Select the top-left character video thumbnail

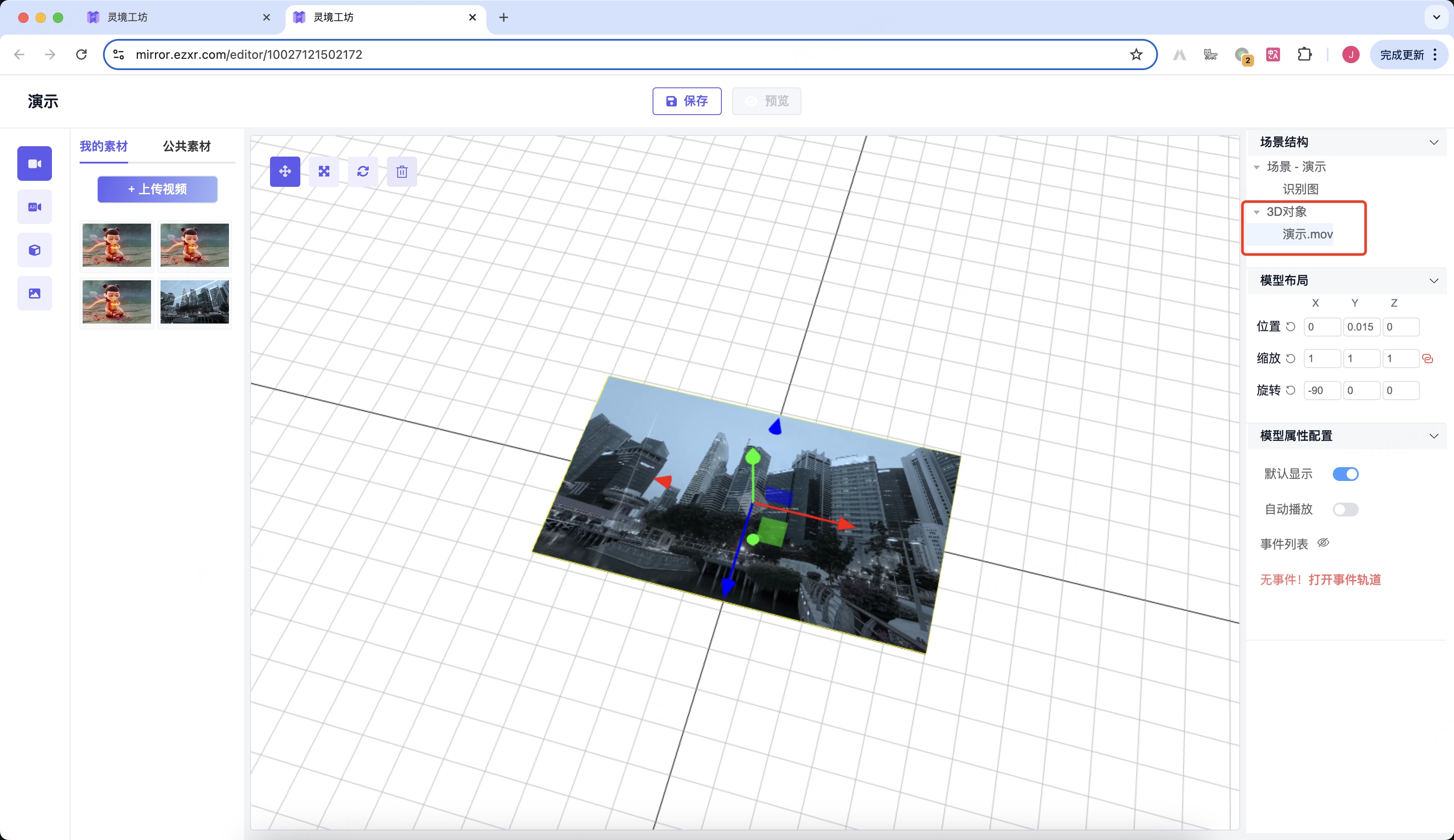click(x=116, y=245)
